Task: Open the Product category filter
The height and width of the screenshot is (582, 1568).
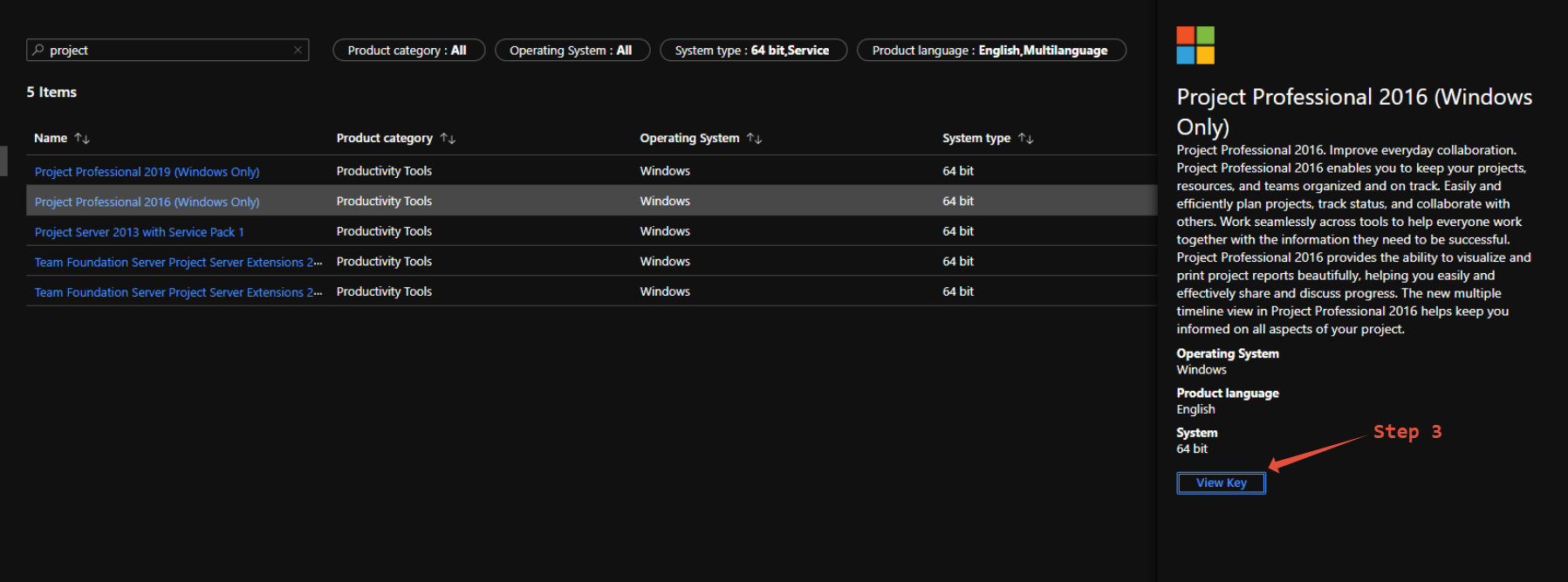Action: click(x=408, y=51)
